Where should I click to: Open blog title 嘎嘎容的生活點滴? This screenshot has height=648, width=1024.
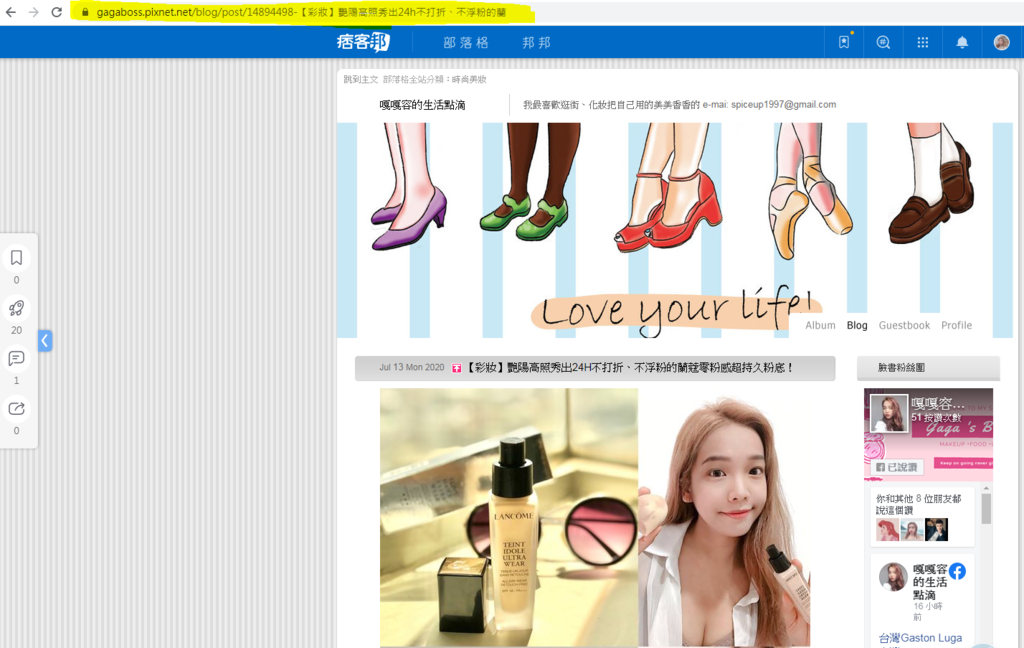click(422, 105)
